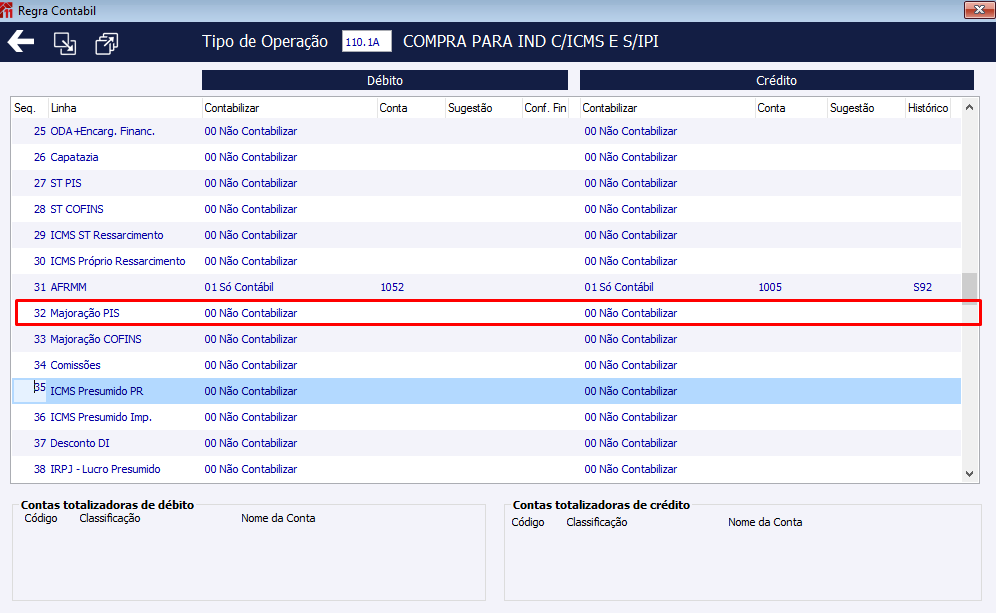The height and width of the screenshot is (613, 996).
Task: Click the Regra Contabil app icon in title bar
Action: pos(6,10)
